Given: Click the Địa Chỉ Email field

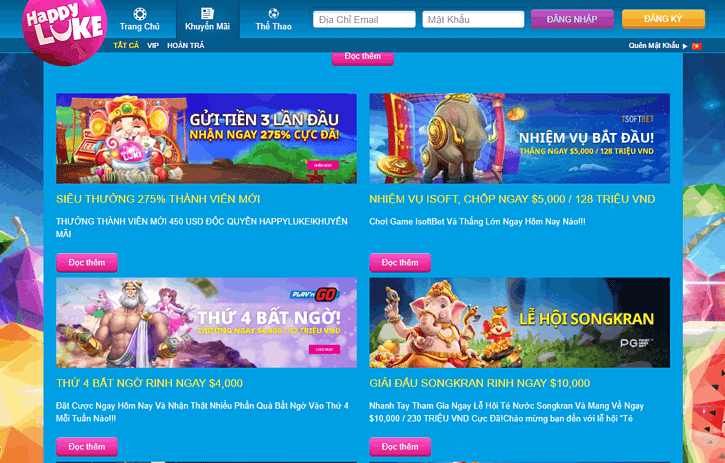Looking at the screenshot, I should (x=364, y=19).
